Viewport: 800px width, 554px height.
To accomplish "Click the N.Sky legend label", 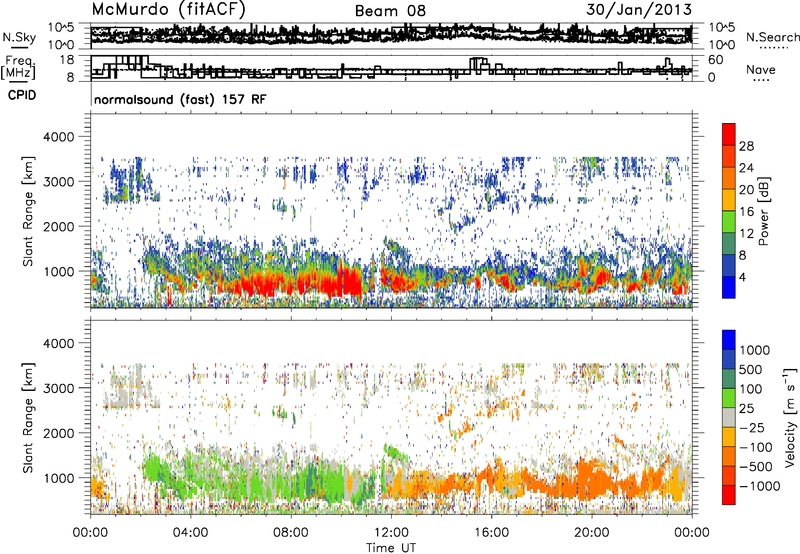I will (x=19, y=37).
